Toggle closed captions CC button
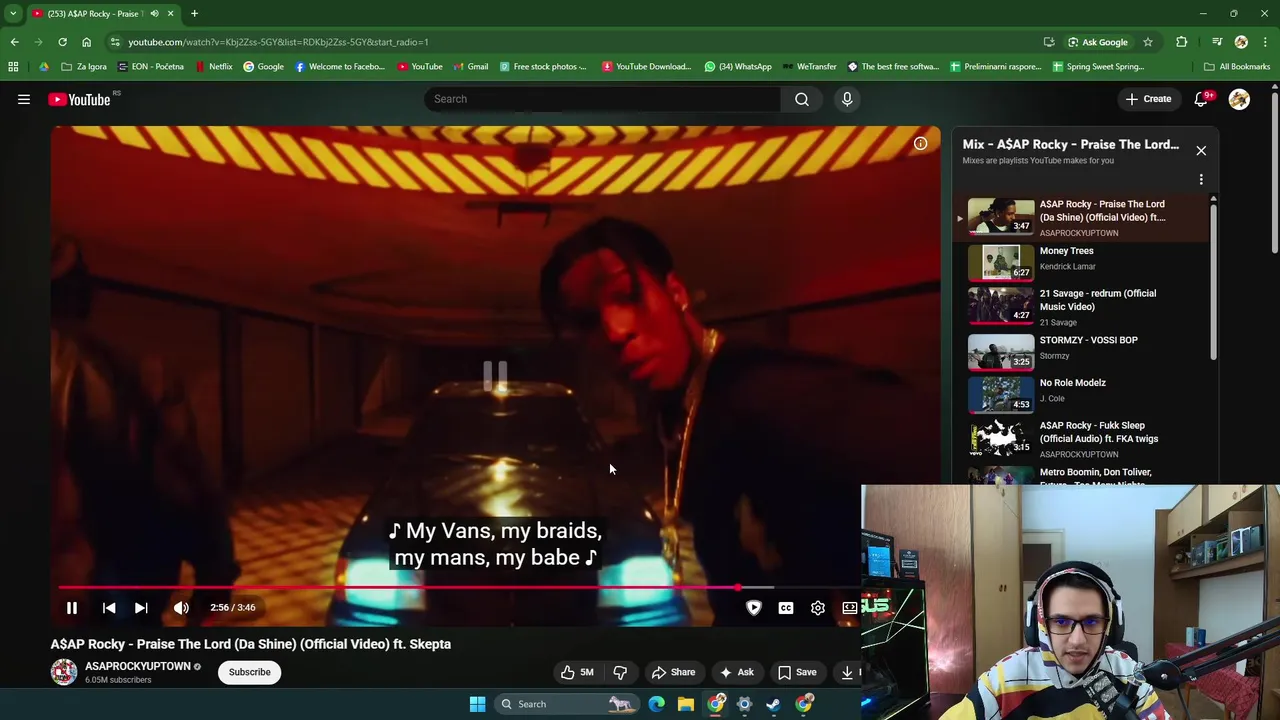Viewport: 1280px width, 720px height. [x=786, y=608]
